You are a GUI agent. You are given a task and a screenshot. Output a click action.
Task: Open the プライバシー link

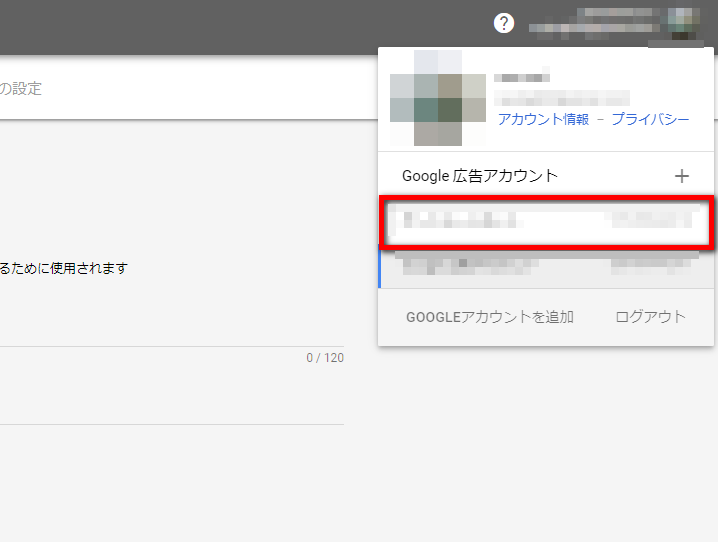(x=650, y=119)
